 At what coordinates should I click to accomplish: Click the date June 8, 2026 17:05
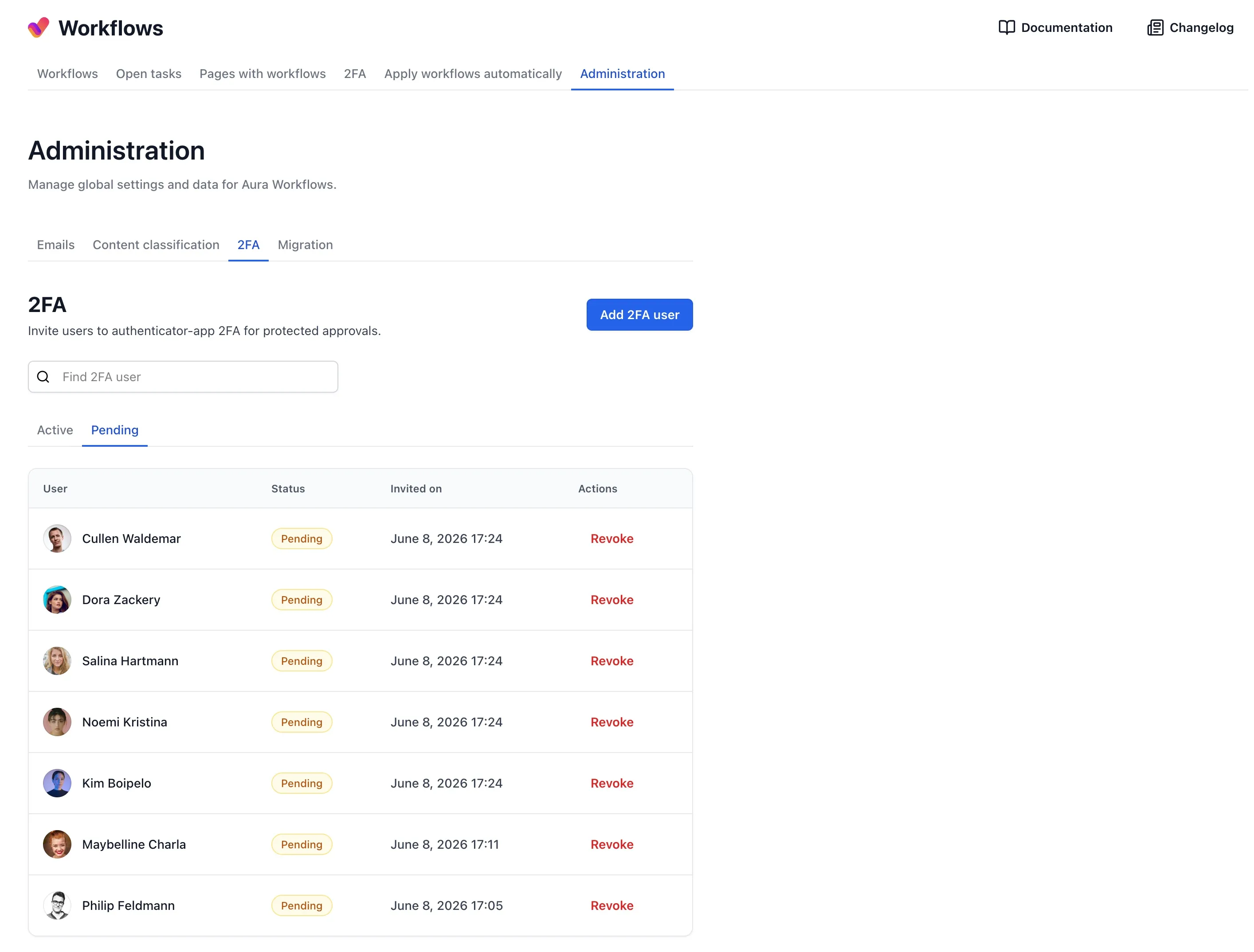(x=446, y=905)
